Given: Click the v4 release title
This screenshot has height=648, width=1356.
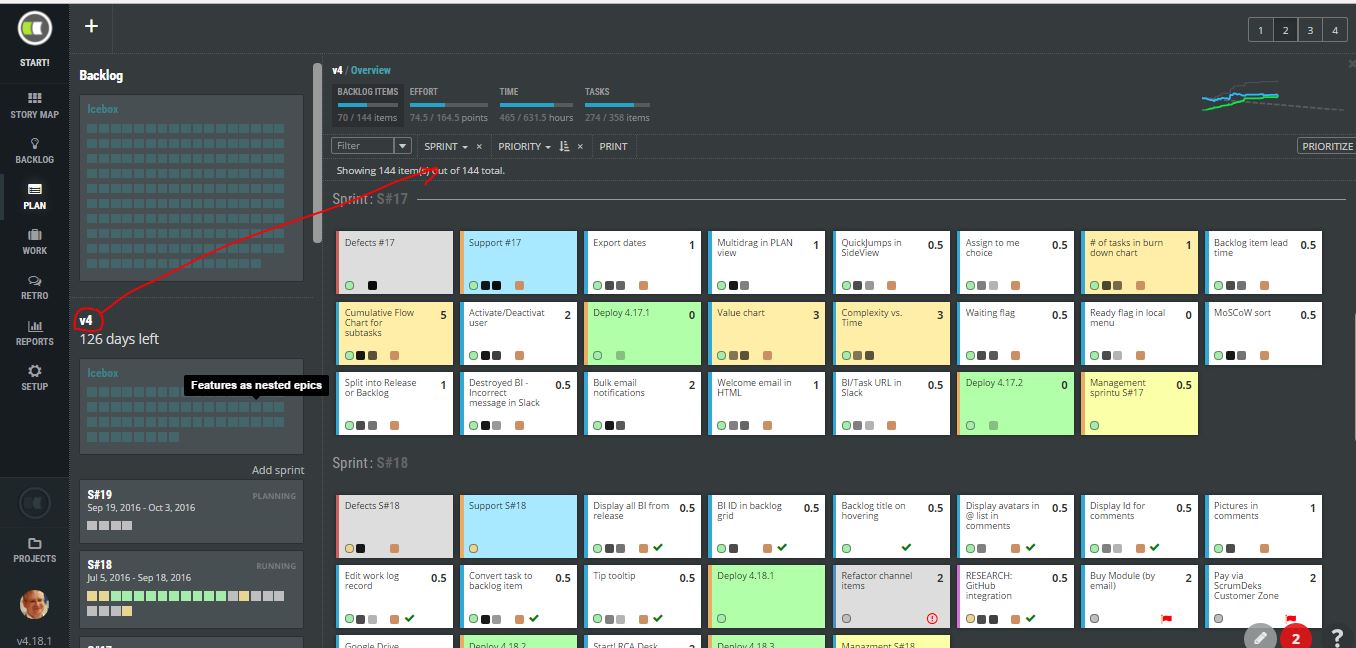Looking at the screenshot, I should pyautogui.click(x=87, y=320).
